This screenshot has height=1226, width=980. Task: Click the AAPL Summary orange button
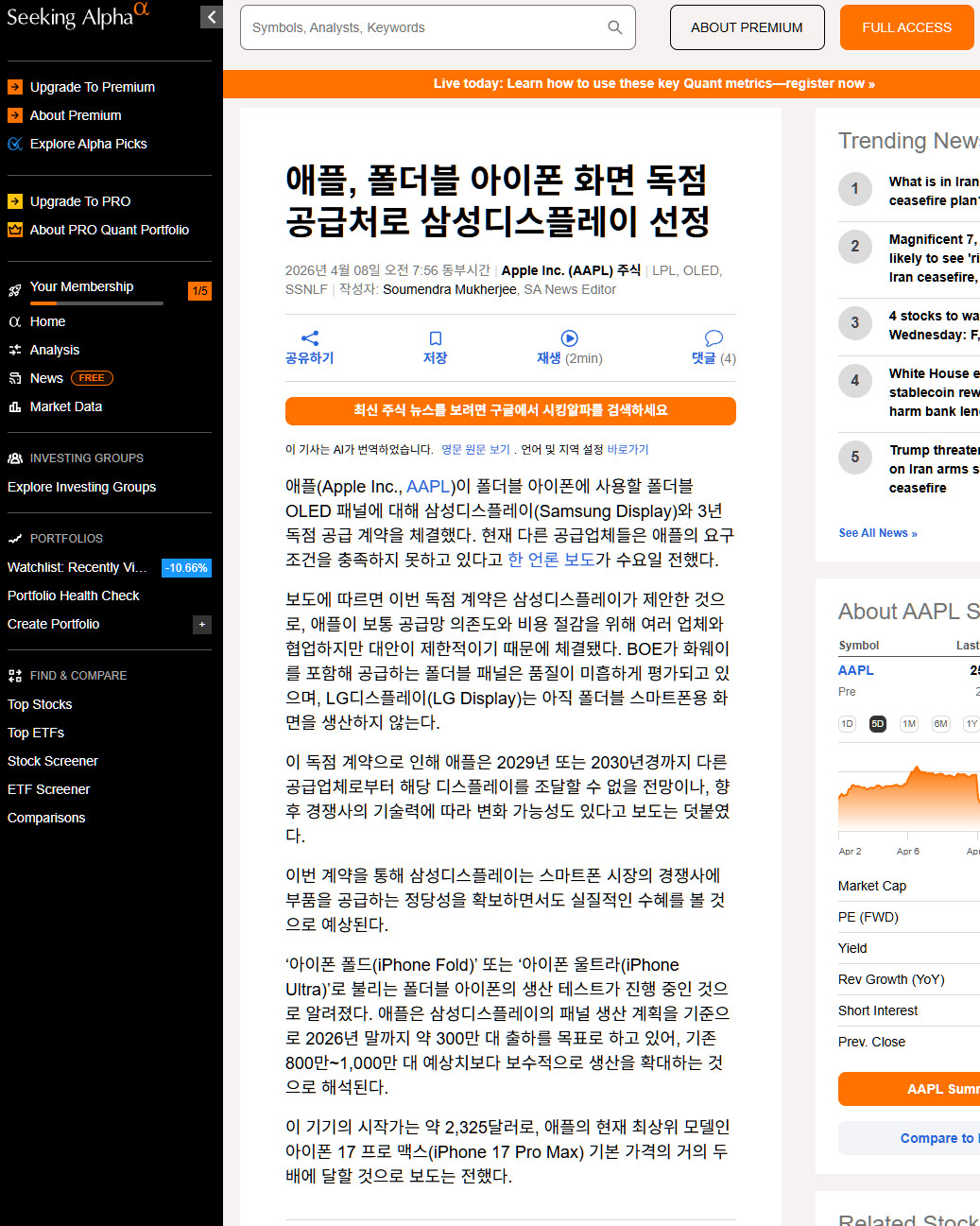click(909, 1089)
